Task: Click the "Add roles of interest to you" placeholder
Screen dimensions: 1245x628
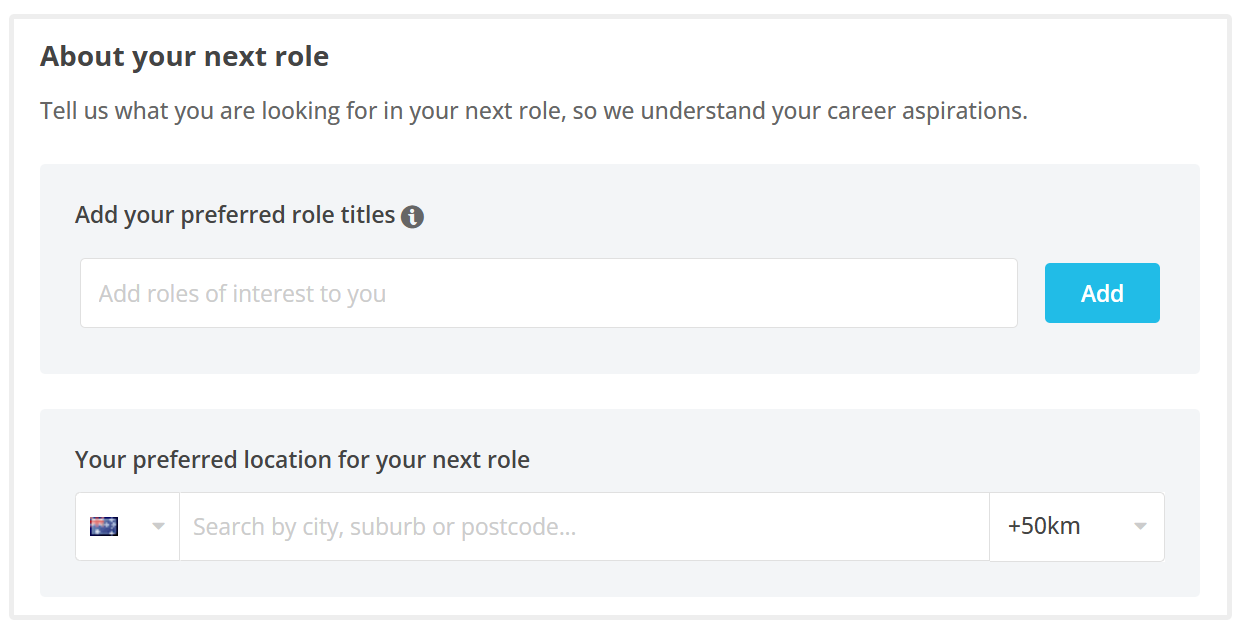Action: pyautogui.click(x=242, y=294)
